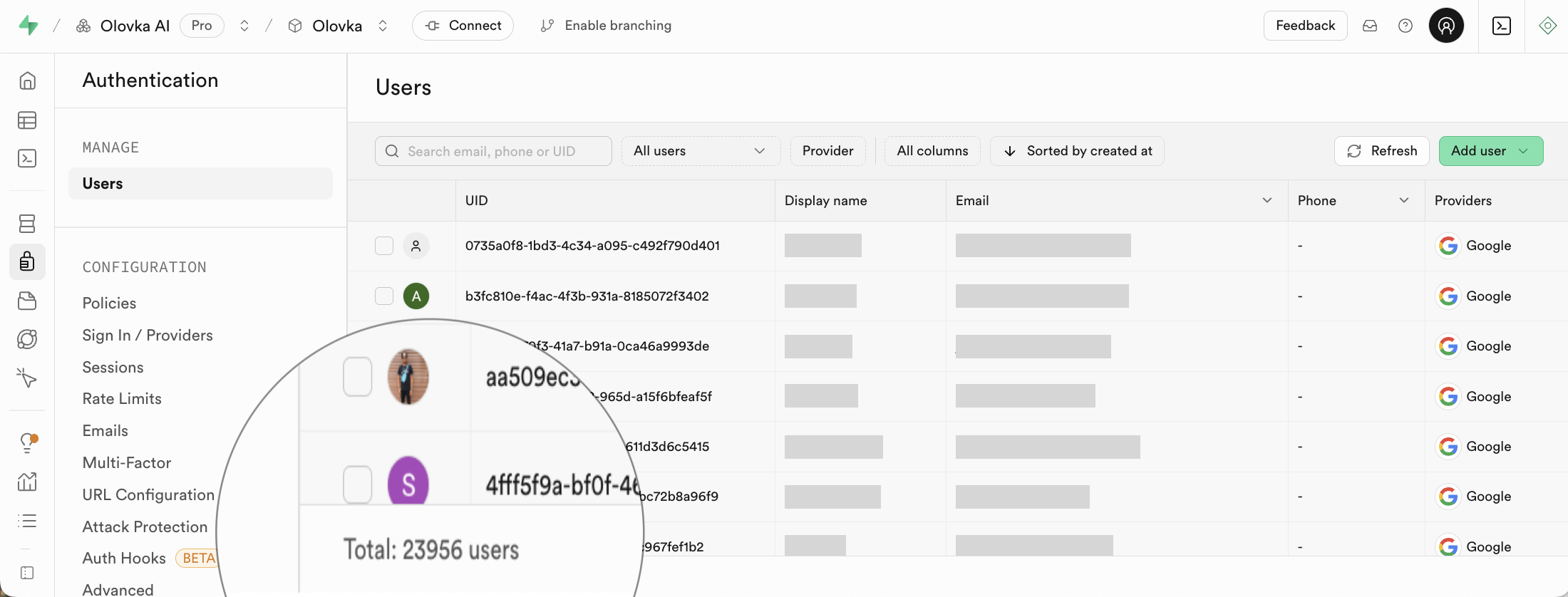Go to project Home icon
The height and width of the screenshot is (597, 1568).
click(x=27, y=81)
